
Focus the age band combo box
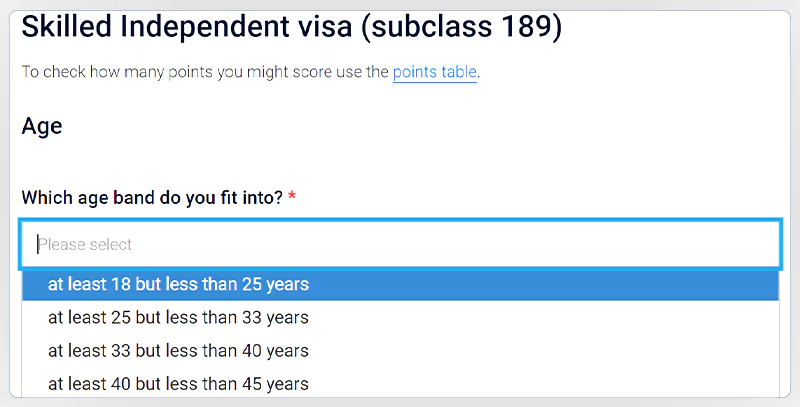click(400, 244)
